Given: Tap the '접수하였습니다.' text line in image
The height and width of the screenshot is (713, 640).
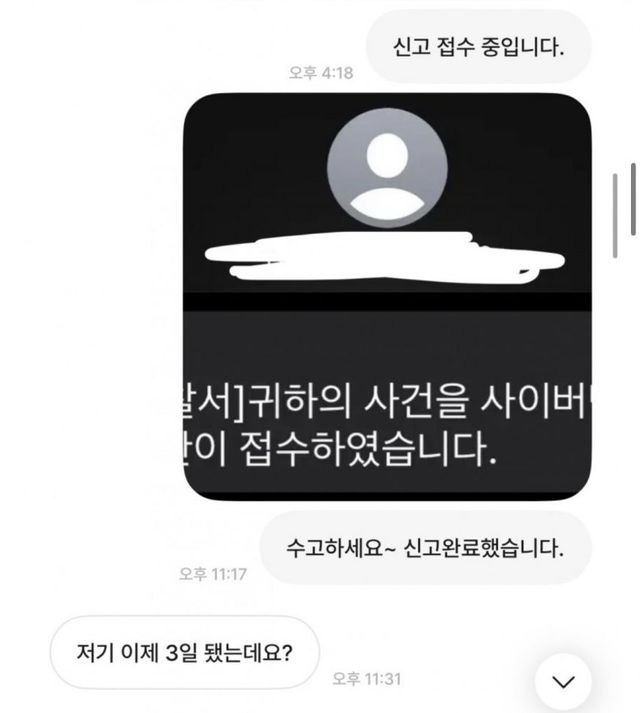Looking at the screenshot, I should tap(368, 449).
